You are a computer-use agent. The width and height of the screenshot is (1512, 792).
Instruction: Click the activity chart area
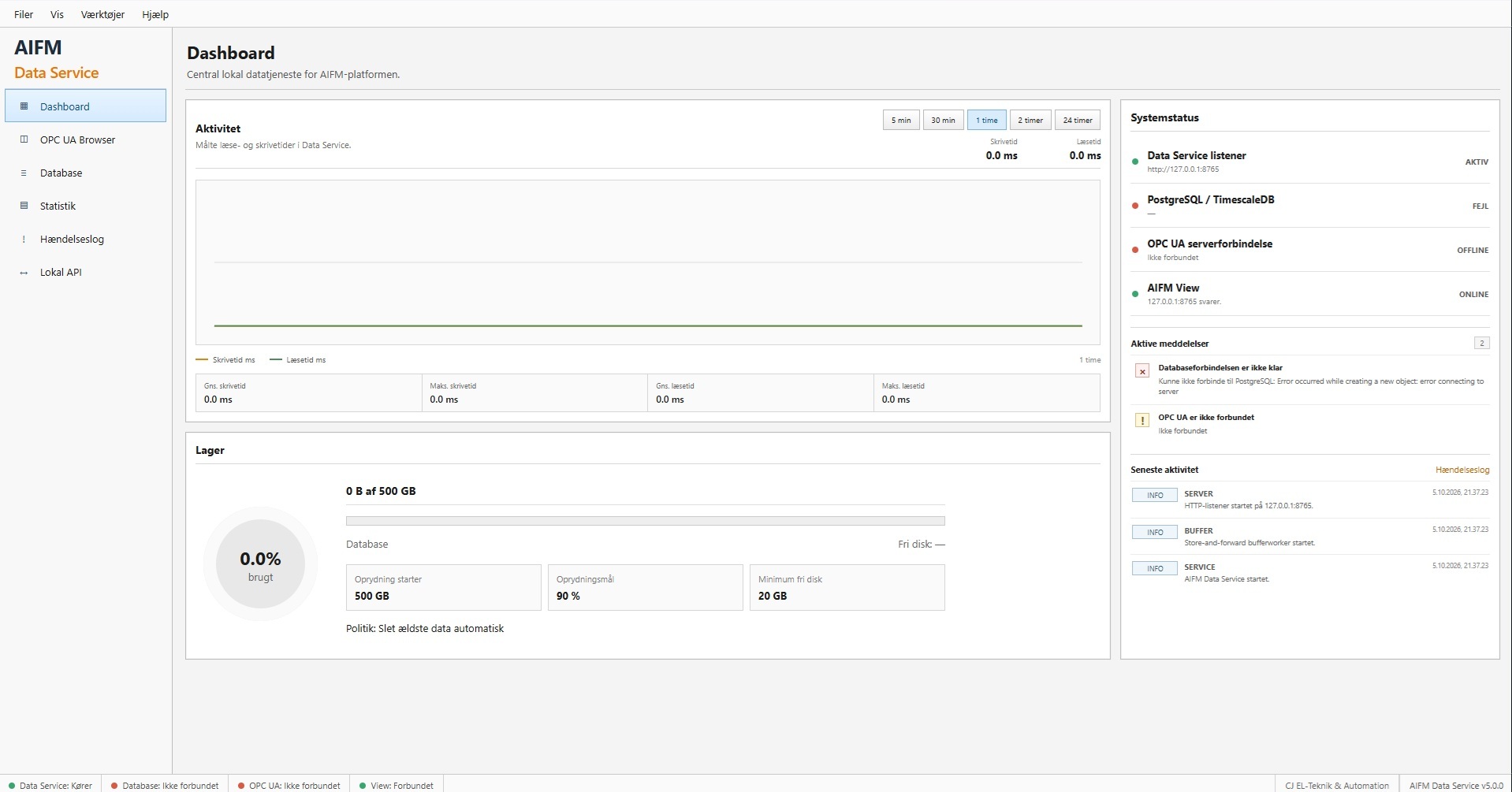coord(647,262)
